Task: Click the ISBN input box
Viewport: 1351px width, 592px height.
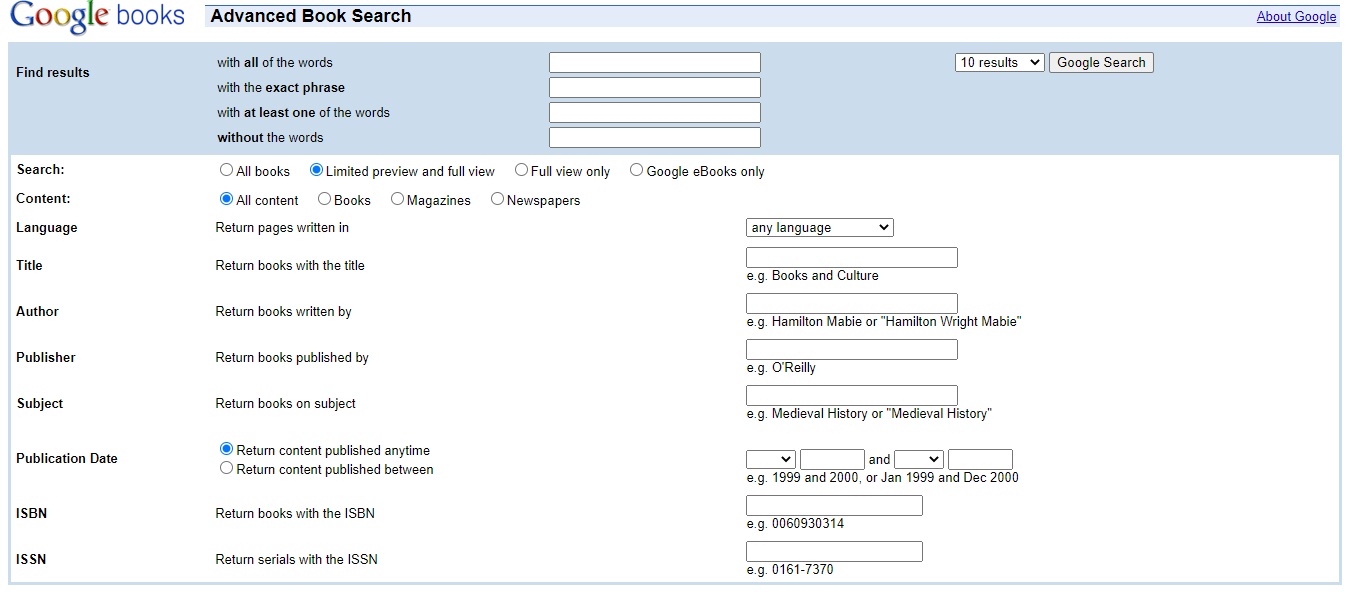Action: (834, 506)
